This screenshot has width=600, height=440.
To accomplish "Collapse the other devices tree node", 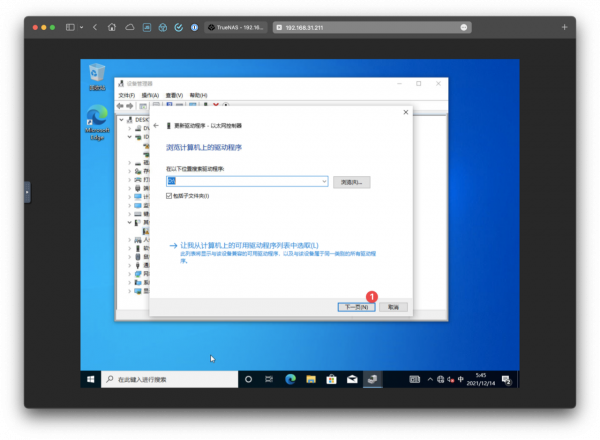I will point(130,222).
